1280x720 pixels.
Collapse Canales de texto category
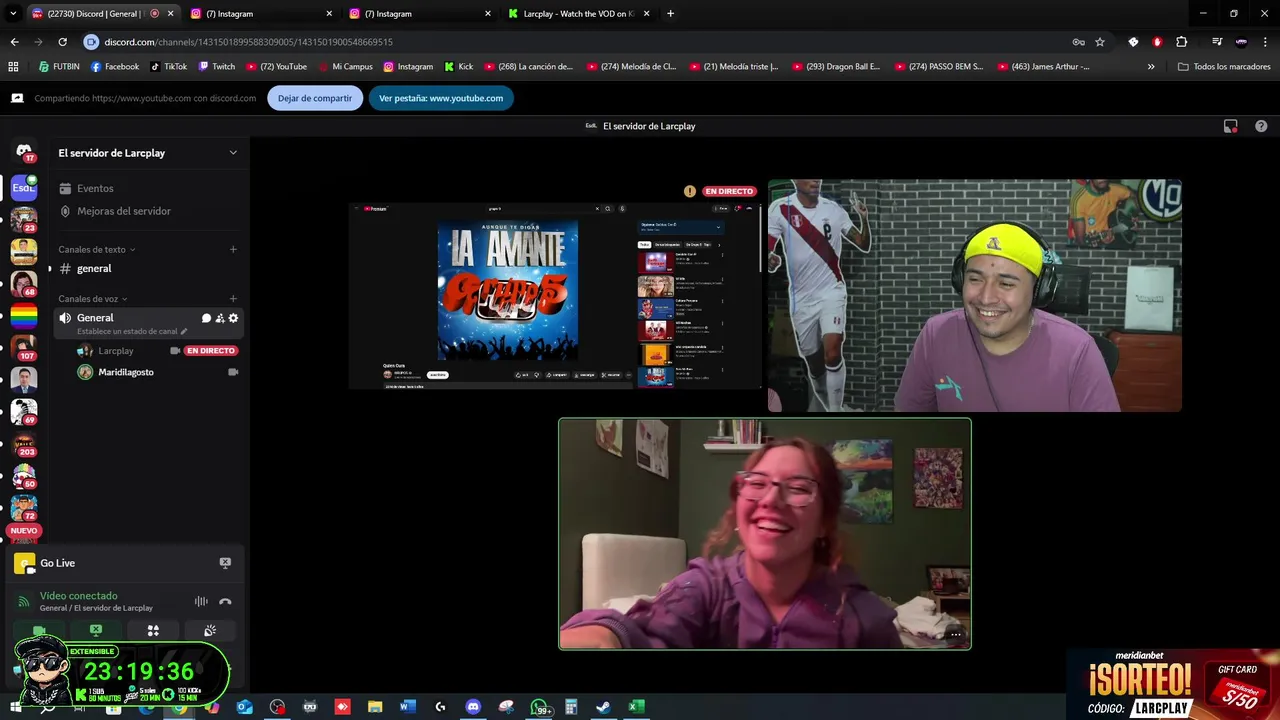click(x=97, y=249)
